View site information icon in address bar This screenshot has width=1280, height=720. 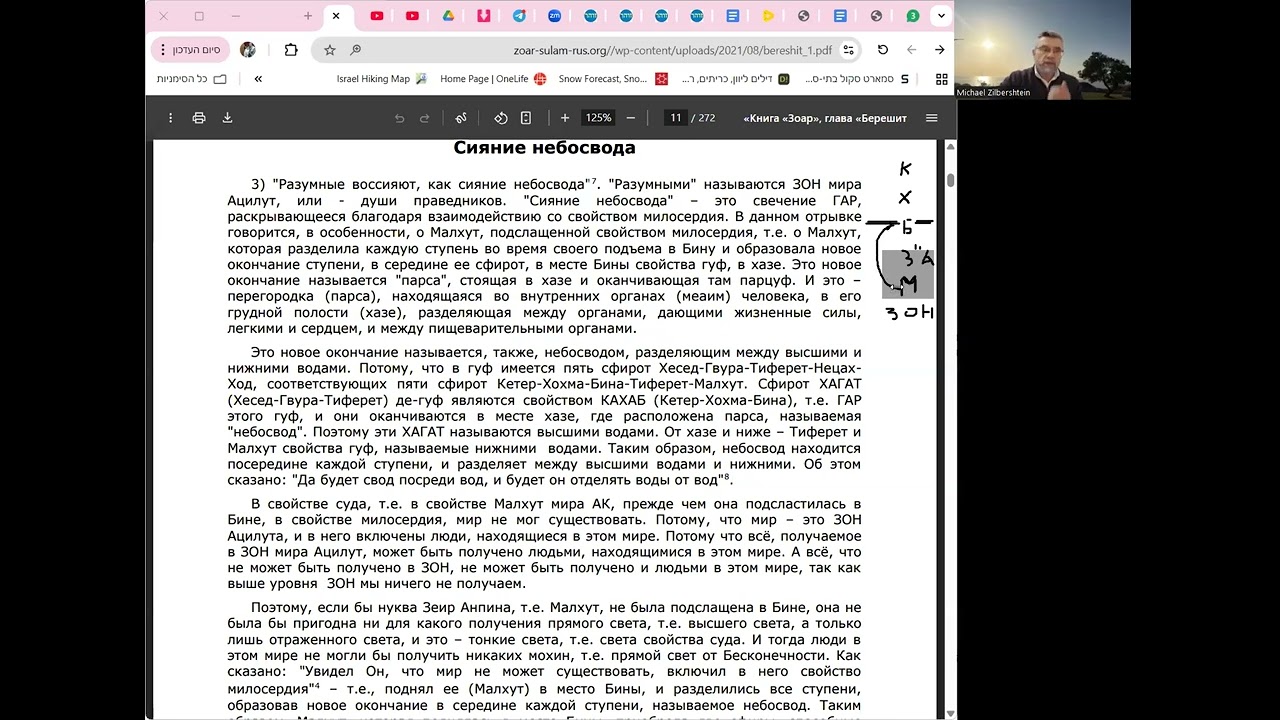[x=848, y=50]
